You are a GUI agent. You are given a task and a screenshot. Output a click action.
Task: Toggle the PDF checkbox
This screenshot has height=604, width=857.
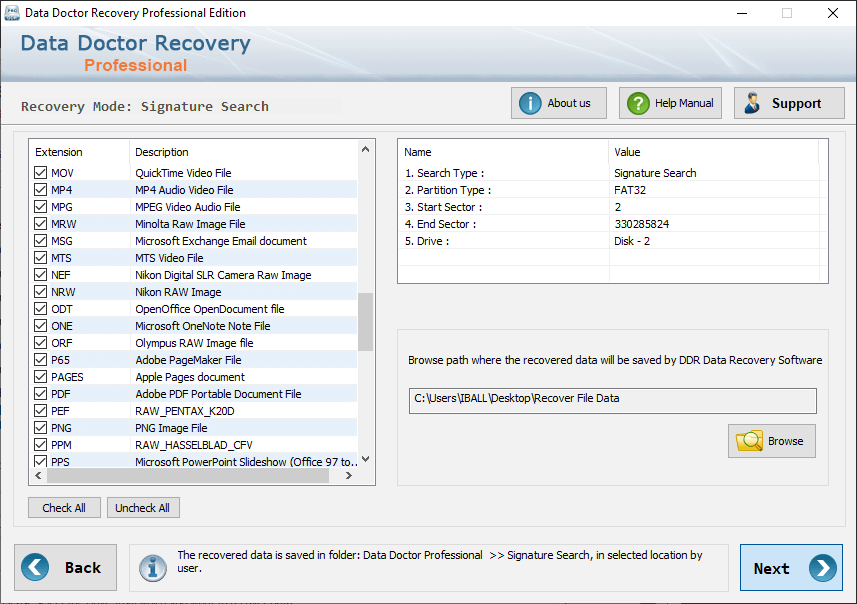click(x=40, y=394)
